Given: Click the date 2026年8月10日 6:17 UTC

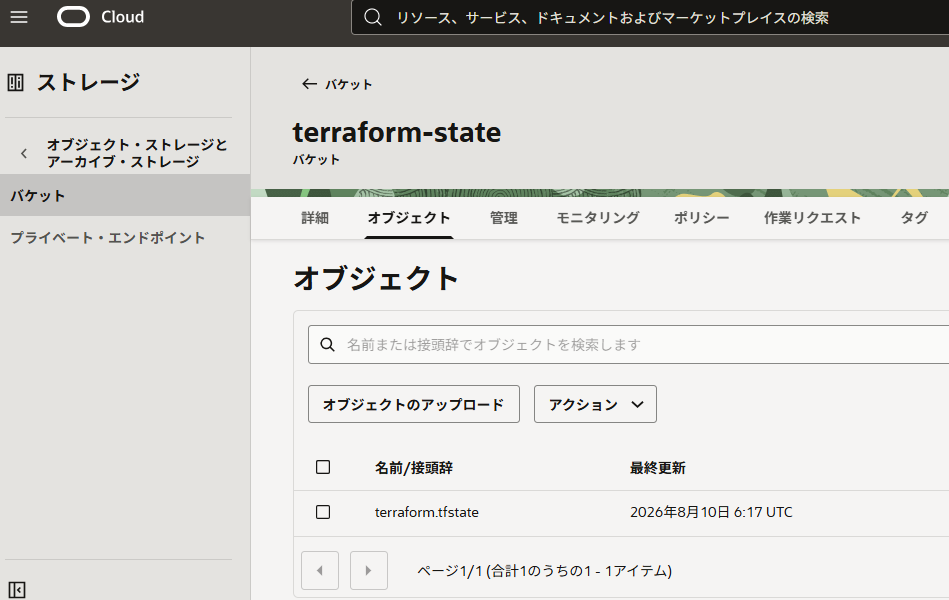Looking at the screenshot, I should tap(711, 512).
